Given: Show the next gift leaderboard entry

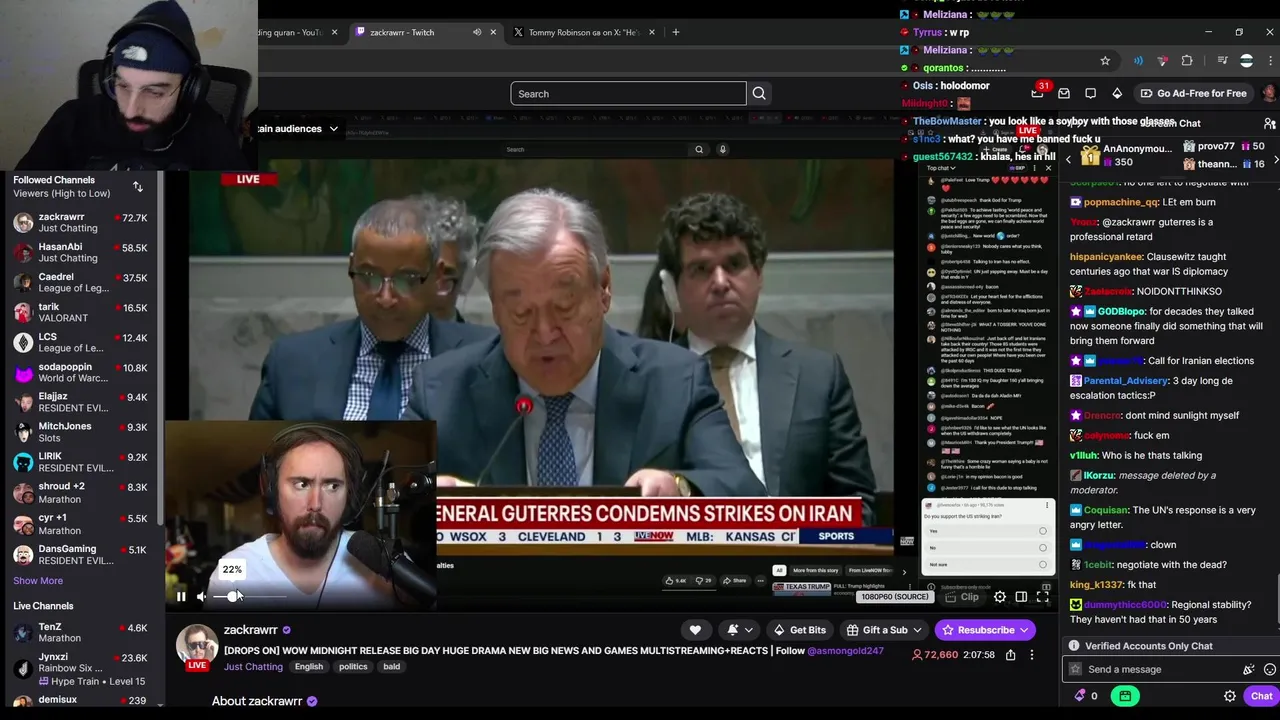Looking at the screenshot, I should [x=1275, y=160].
